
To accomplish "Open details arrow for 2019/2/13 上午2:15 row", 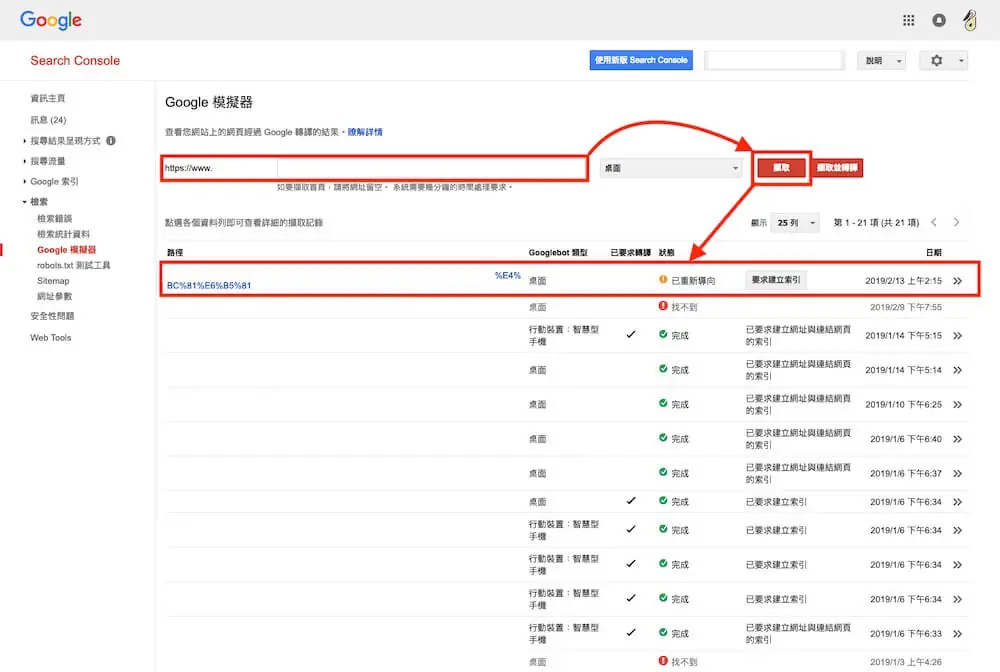I will click(957, 281).
